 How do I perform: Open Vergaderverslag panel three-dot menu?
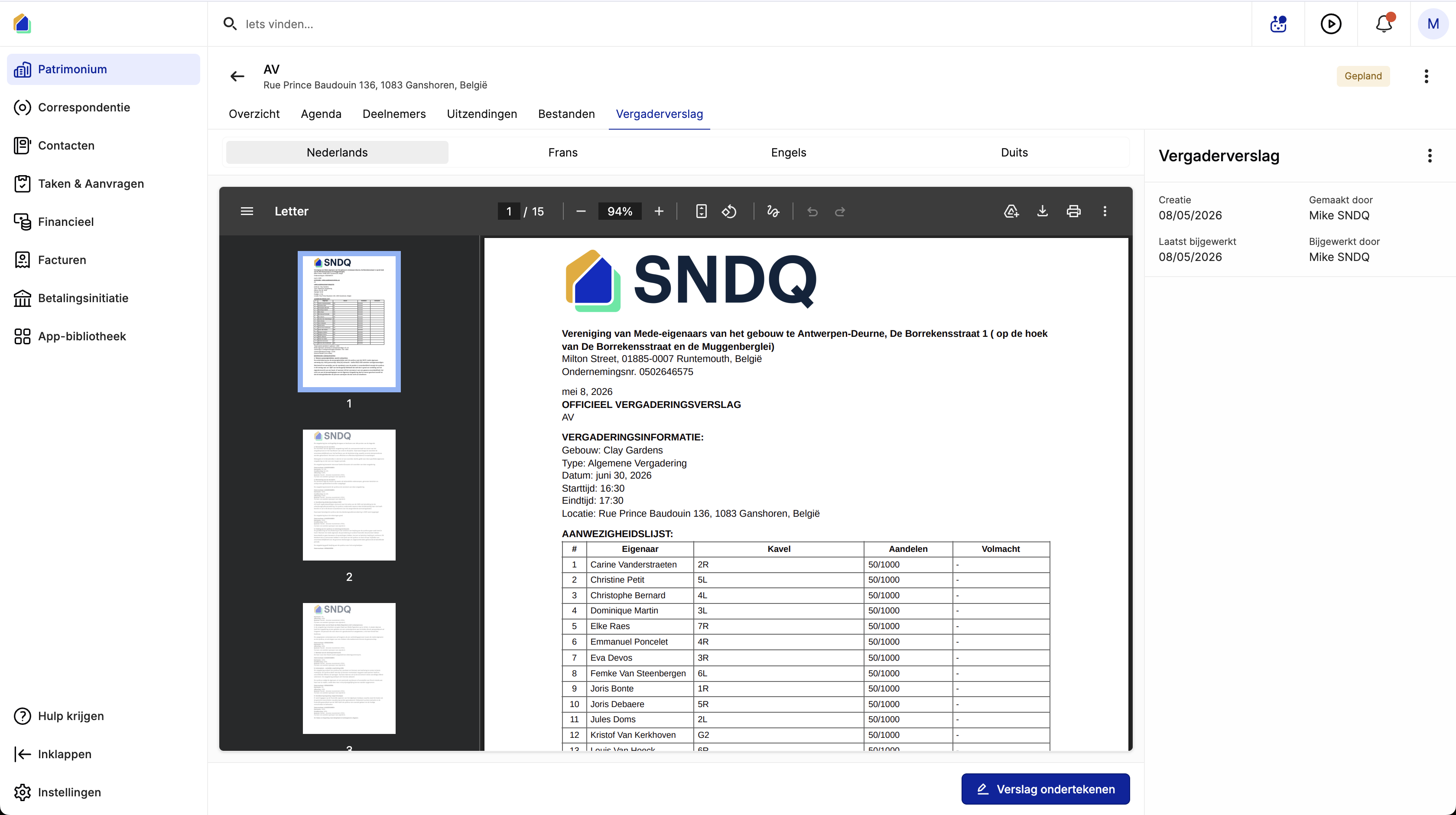tap(1430, 156)
